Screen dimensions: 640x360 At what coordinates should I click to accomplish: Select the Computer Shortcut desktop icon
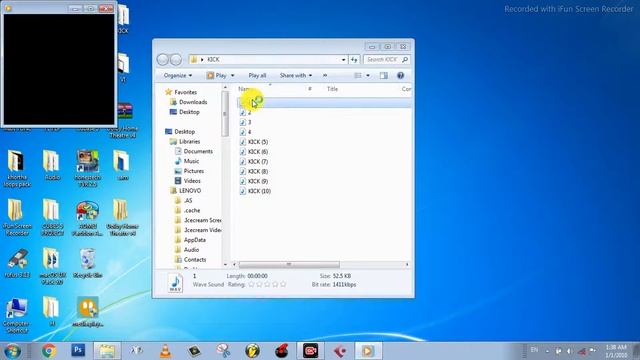[x=16, y=315]
